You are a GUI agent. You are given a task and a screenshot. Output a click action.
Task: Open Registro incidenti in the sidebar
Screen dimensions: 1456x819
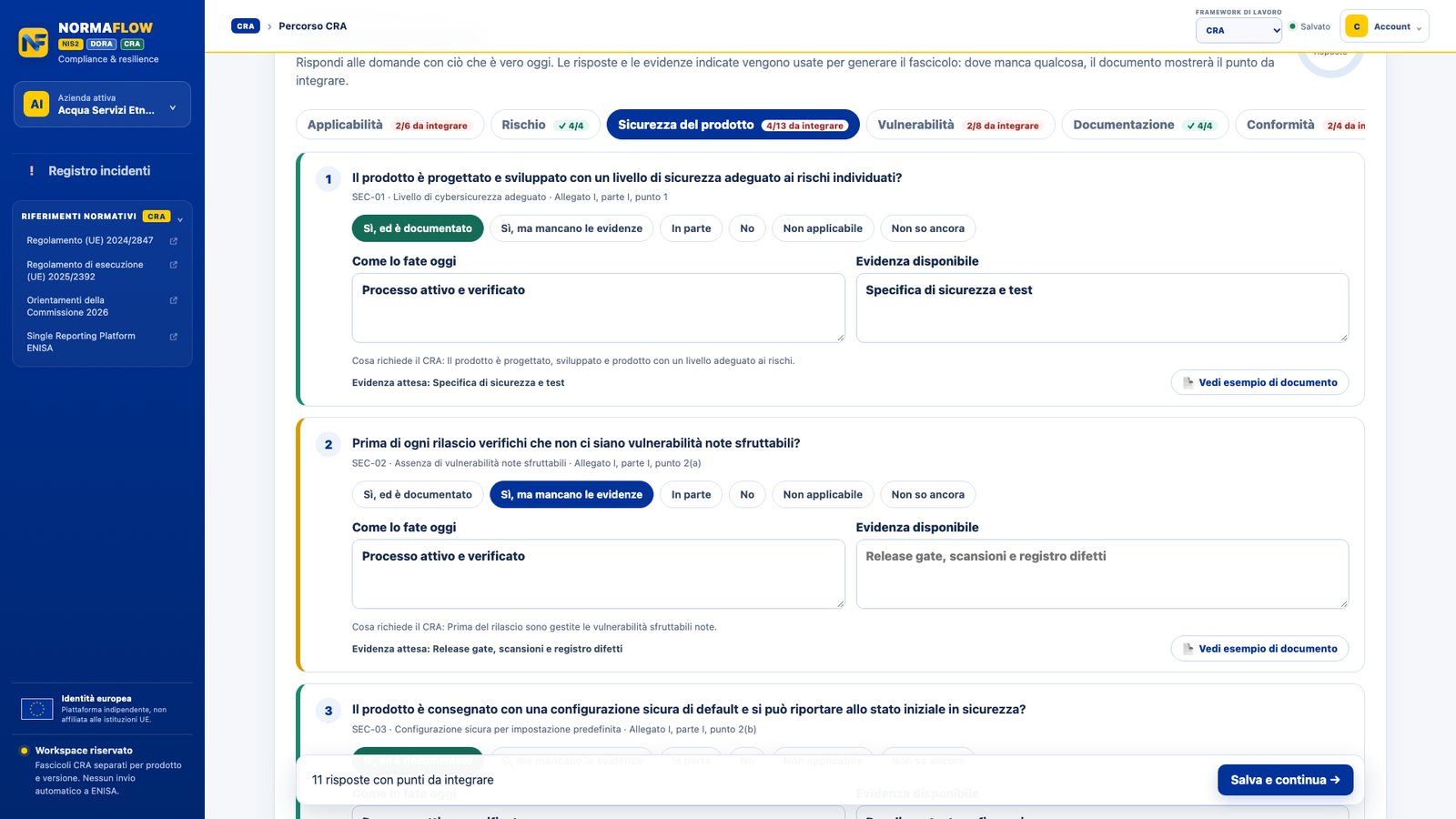point(99,171)
